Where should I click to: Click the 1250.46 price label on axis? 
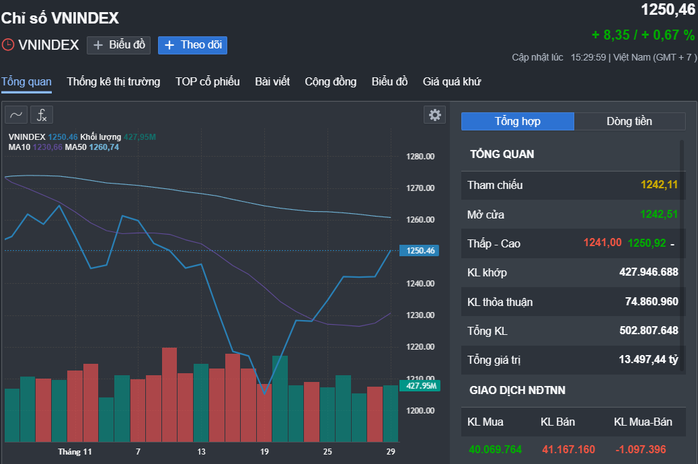click(420, 251)
